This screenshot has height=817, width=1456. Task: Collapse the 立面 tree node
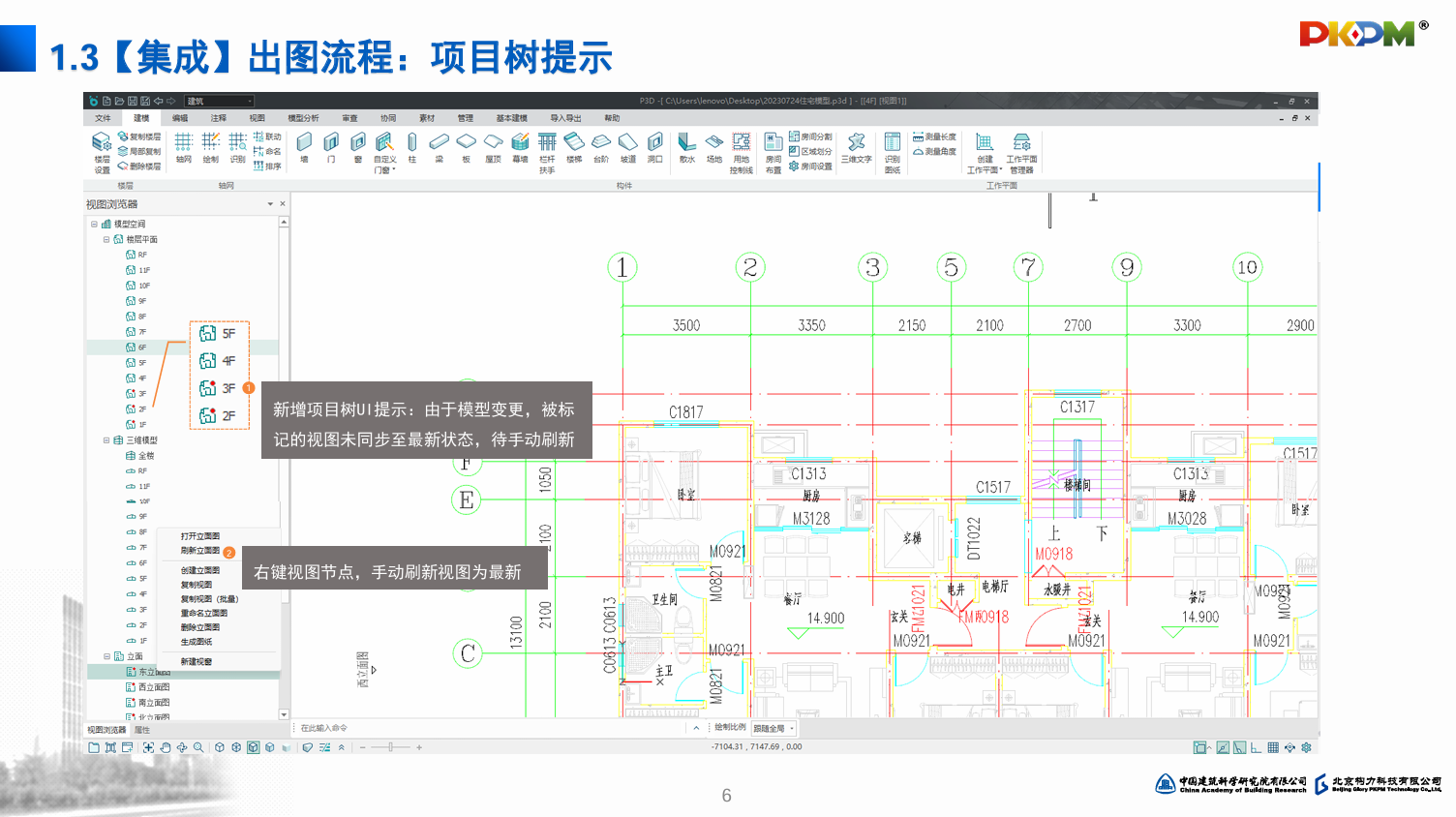coord(106,656)
